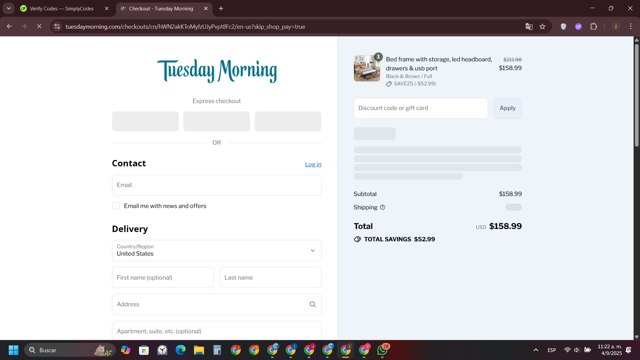Open the Windows Start menu
The height and width of the screenshot is (360, 640).
pyautogui.click(x=13, y=350)
